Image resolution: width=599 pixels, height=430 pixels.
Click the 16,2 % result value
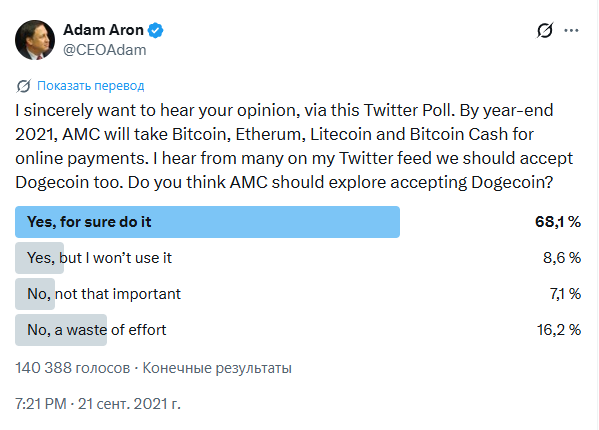pyautogui.click(x=559, y=330)
